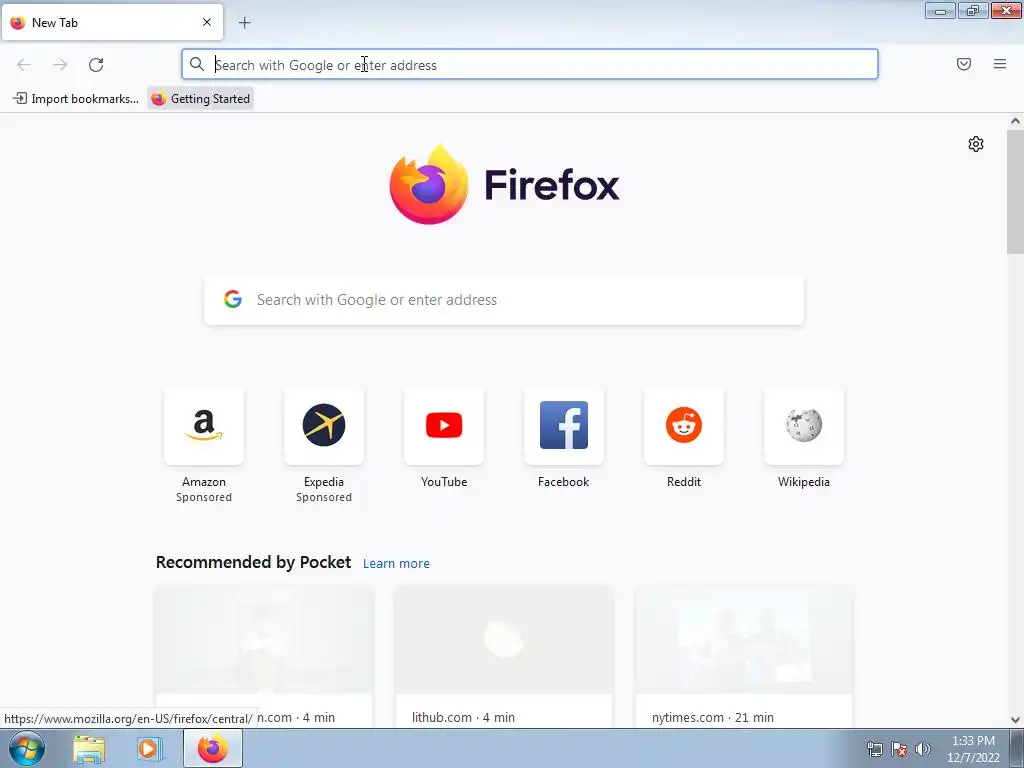Click the Amazon Sponsored label
This screenshot has height=768, width=1024.
(x=204, y=497)
